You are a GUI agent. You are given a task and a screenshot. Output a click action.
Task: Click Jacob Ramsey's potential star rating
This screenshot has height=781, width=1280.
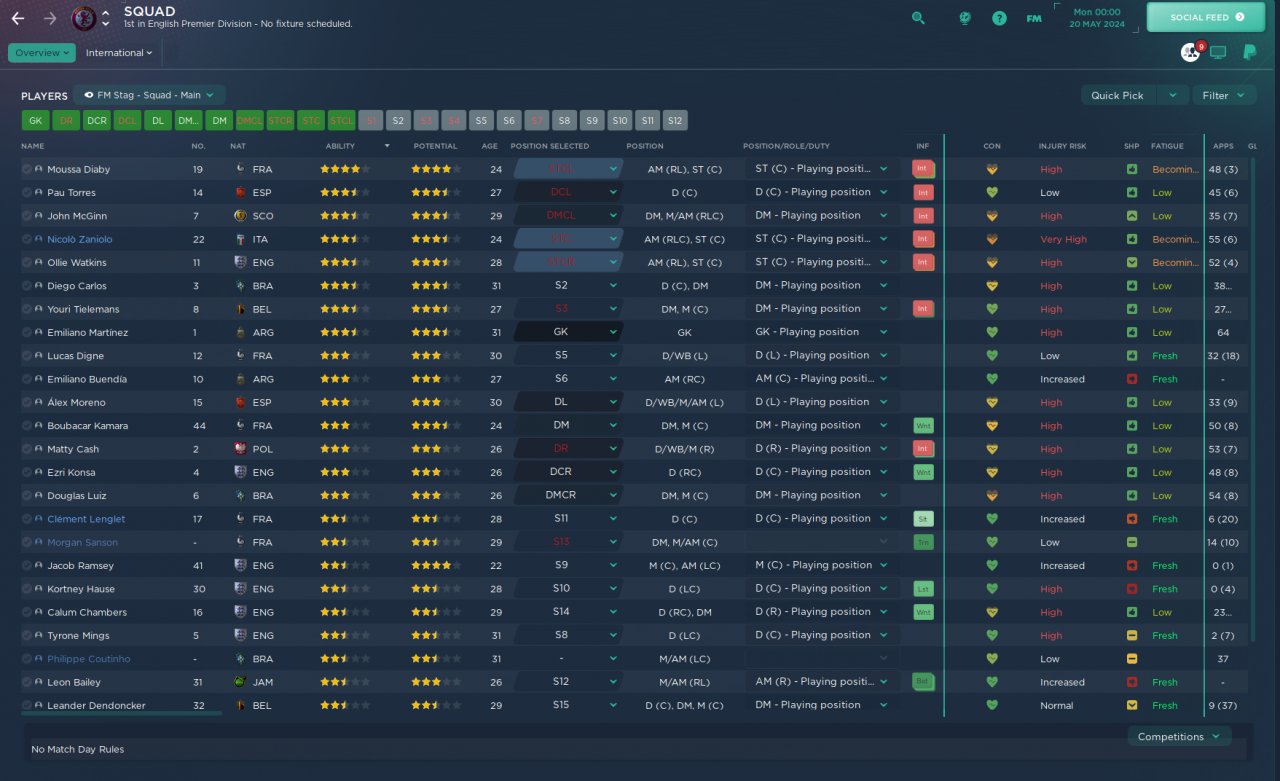point(436,565)
